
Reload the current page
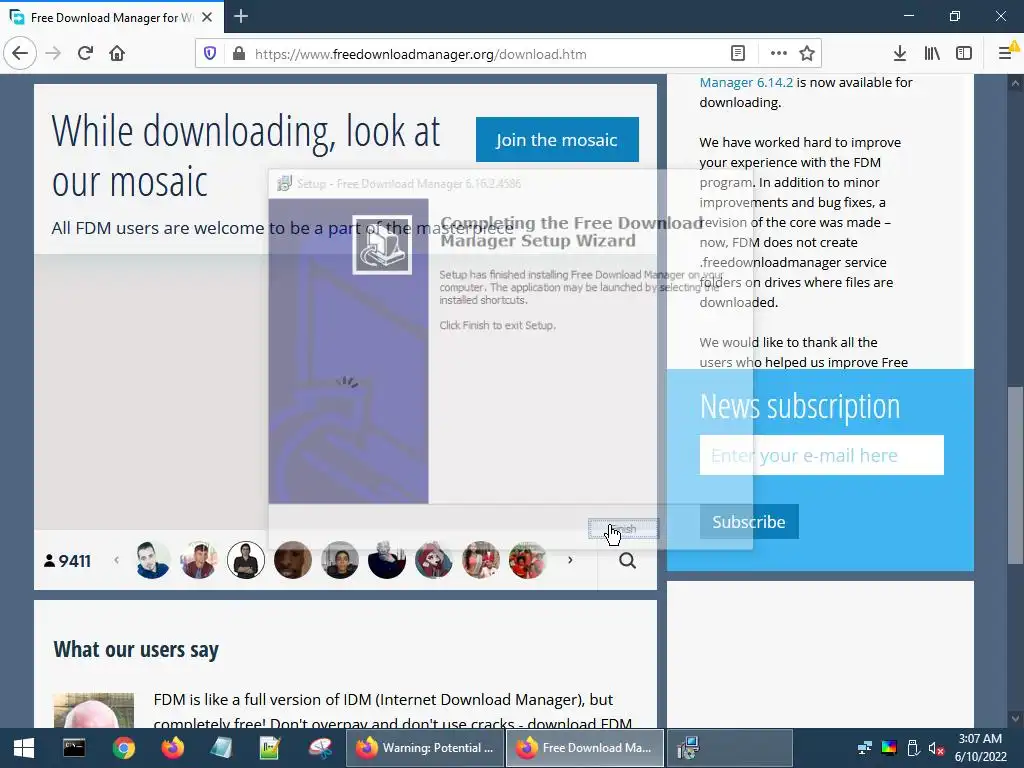coord(85,54)
